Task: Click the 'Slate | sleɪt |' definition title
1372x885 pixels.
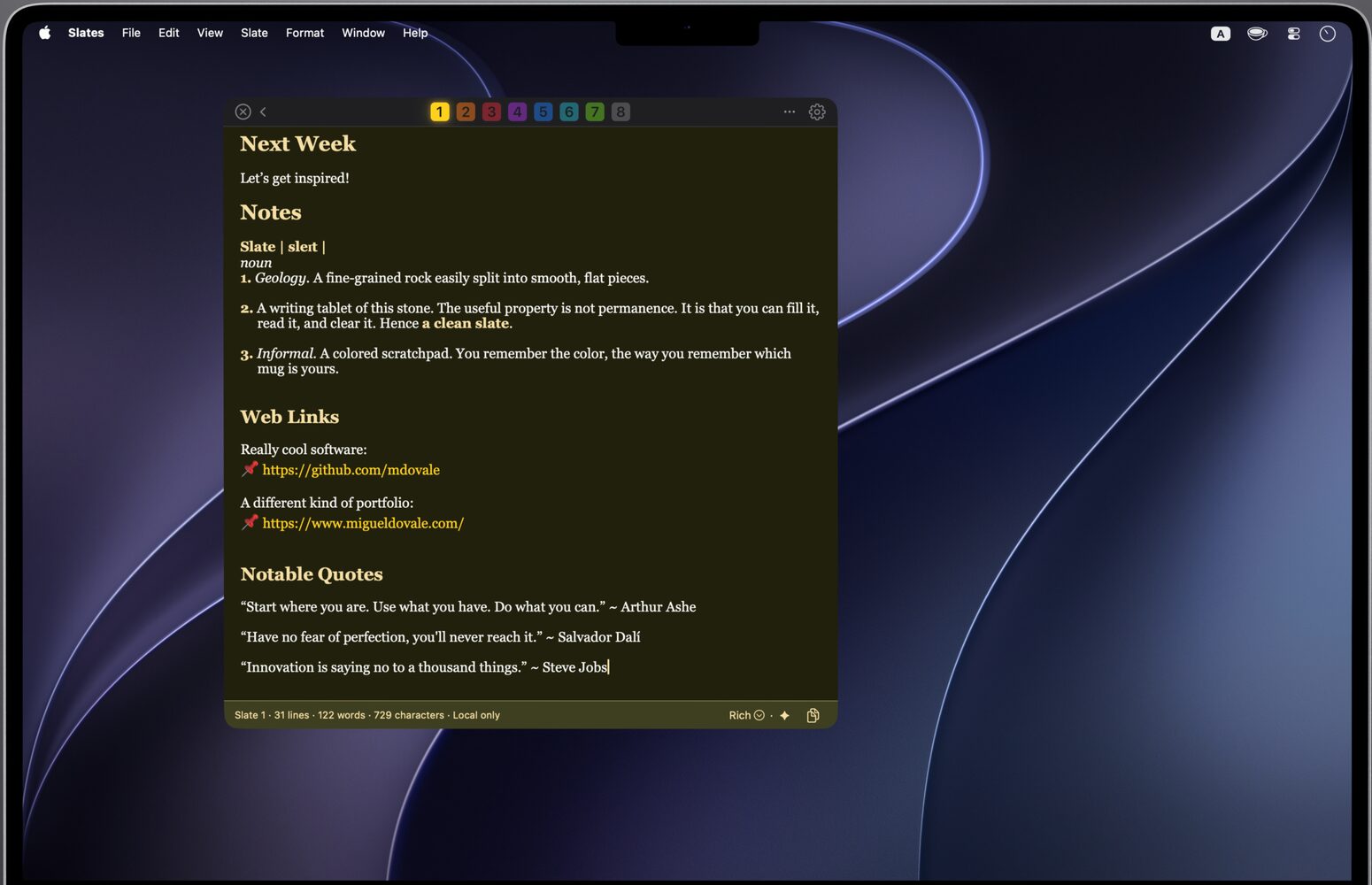Action: (282, 247)
